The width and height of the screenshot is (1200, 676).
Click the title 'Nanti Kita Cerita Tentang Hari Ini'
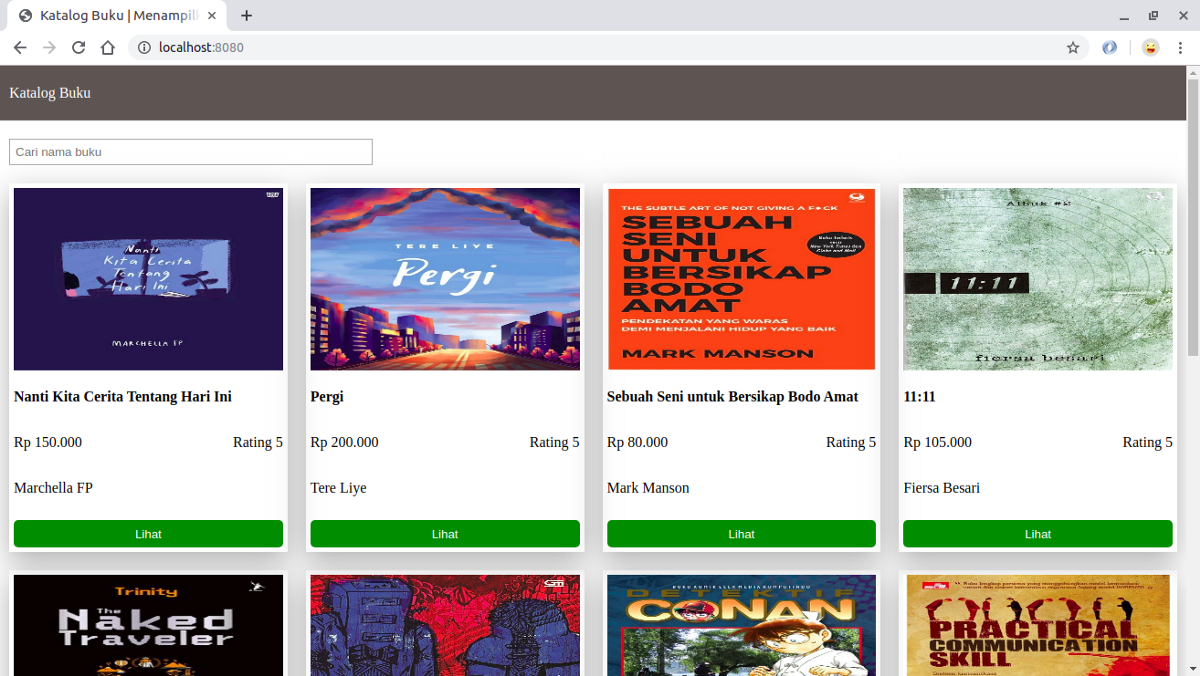pyautogui.click(x=123, y=397)
